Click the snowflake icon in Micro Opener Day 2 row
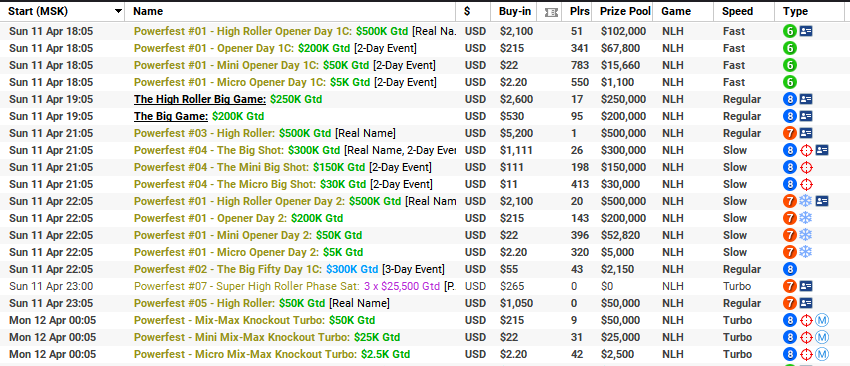The width and height of the screenshot is (850, 366). (x=806, y=252)
